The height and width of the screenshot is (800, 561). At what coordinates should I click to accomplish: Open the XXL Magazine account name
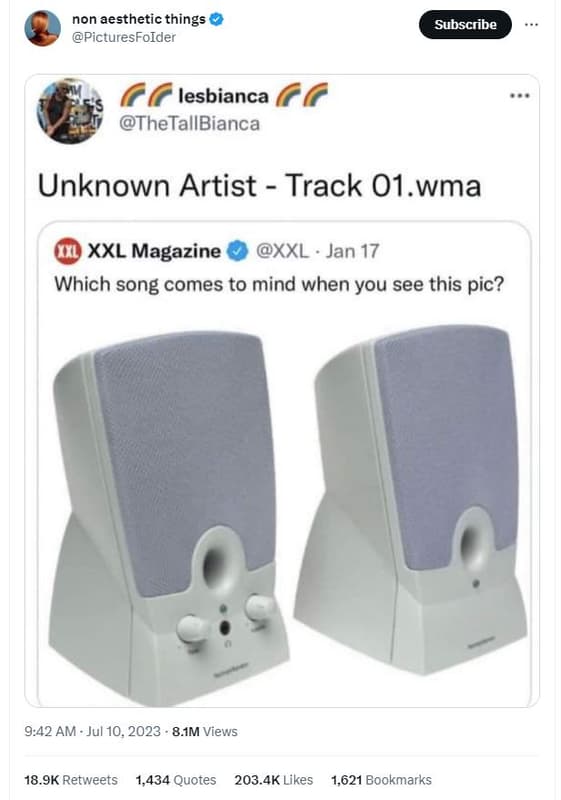[155, 251]
